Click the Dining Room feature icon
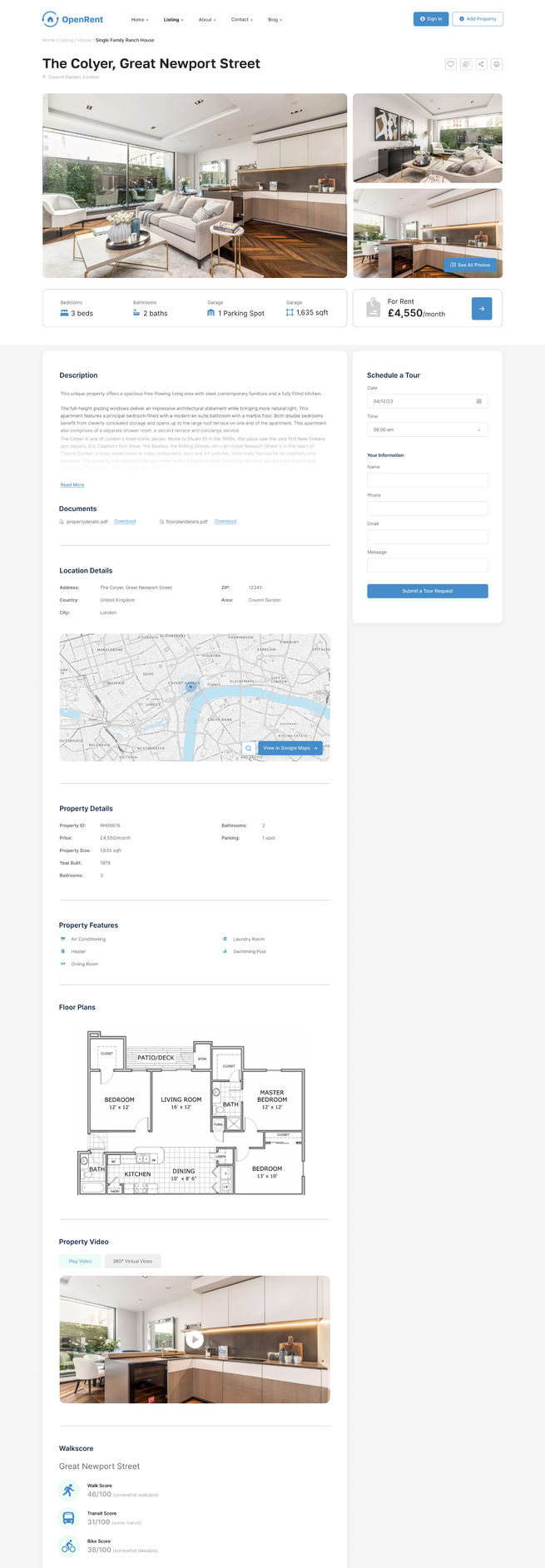This screenshot has width=545, height=1568. click(x=63, y=964)
